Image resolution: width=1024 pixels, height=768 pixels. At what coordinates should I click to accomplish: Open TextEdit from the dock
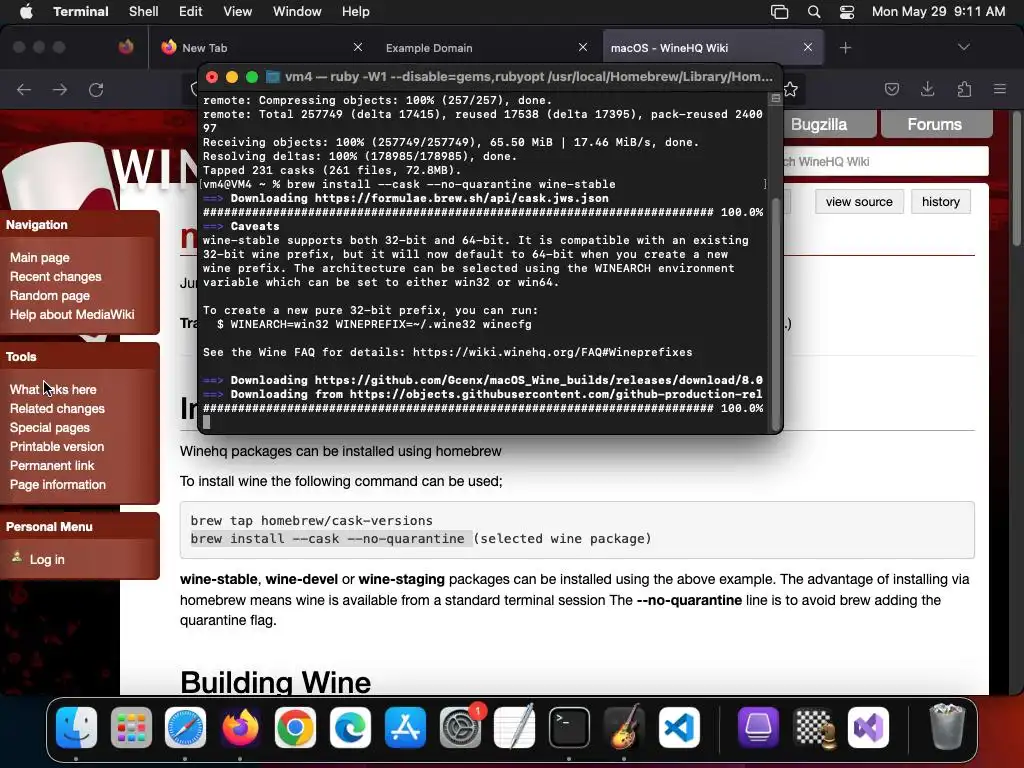(x=515, y=727)
